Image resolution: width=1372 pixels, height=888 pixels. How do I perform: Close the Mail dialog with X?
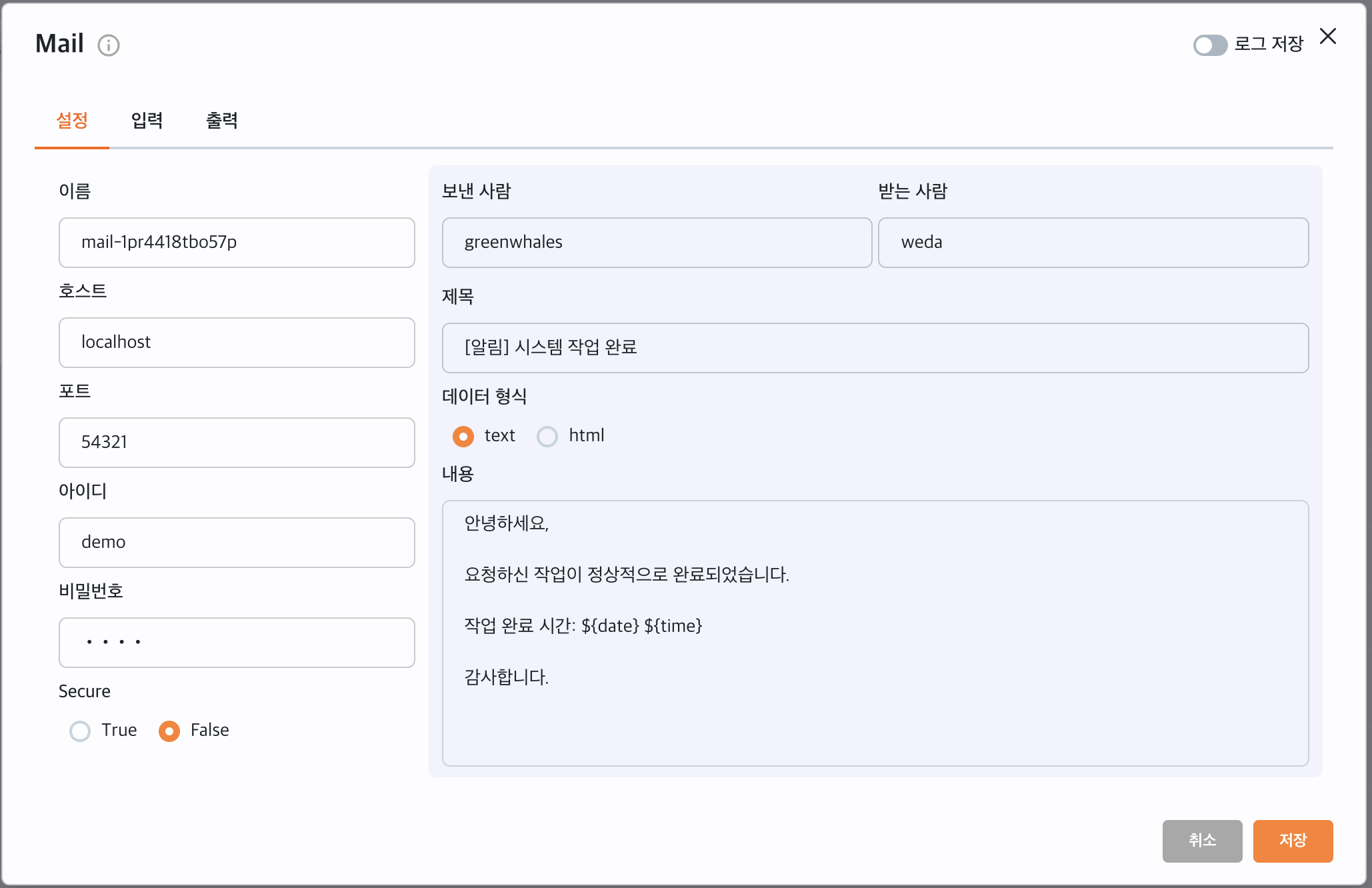click(x=1327, y=36)
